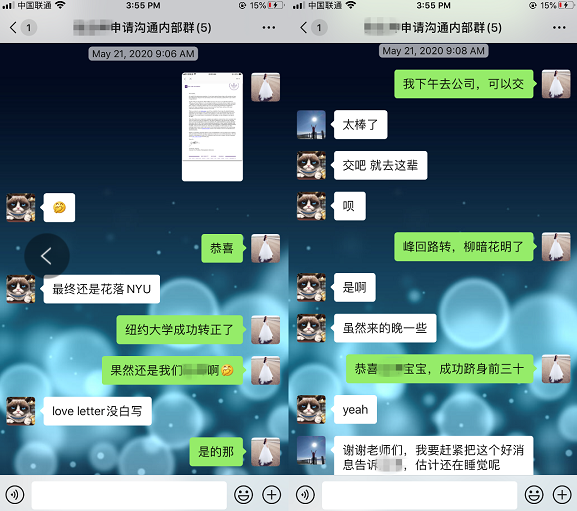Tap the floating dark circular back button

pyautogui.click(x=47, y=256)
